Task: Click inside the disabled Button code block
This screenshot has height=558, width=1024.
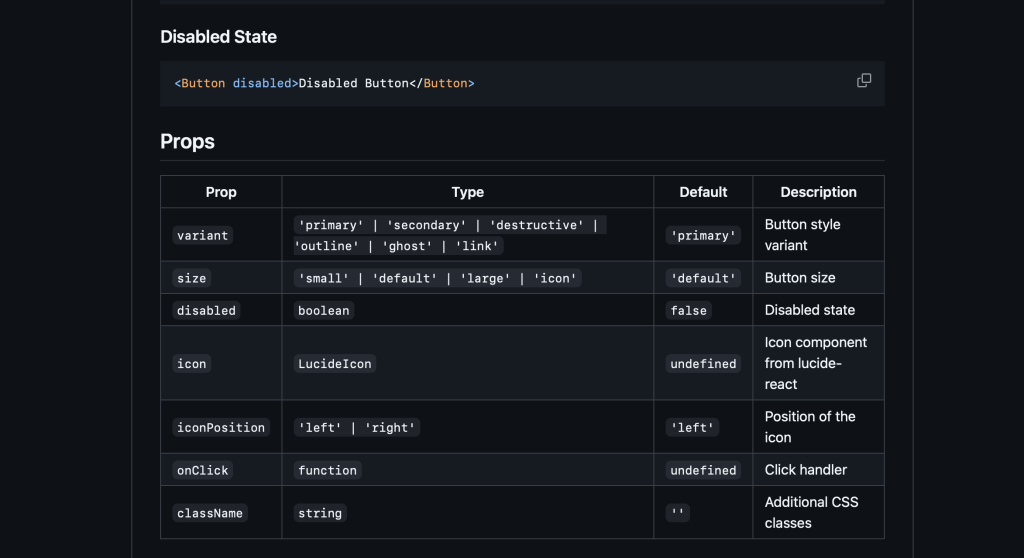Action: coord(500,84)
